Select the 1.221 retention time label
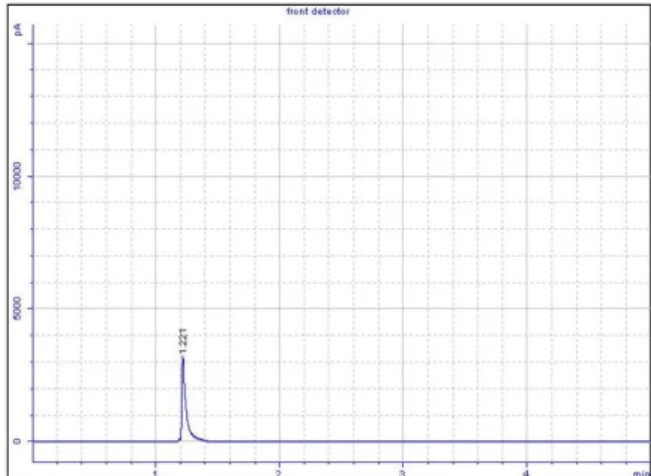 point(184,341)
